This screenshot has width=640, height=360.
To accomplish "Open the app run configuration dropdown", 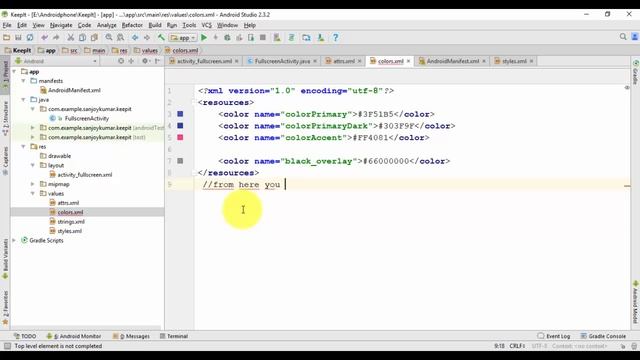I will tap(183, 38).
